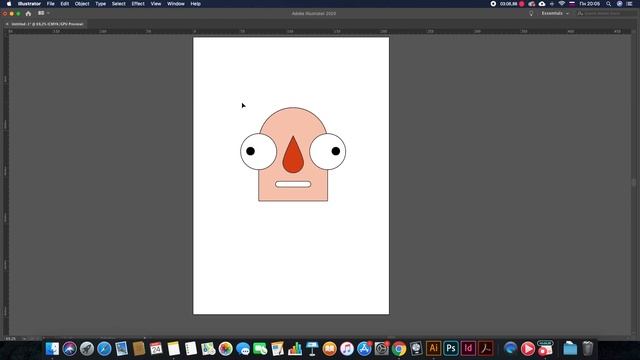Open the Arrange Documents dropdown
The width and height of the screenshot is (640, 360).
43,13
